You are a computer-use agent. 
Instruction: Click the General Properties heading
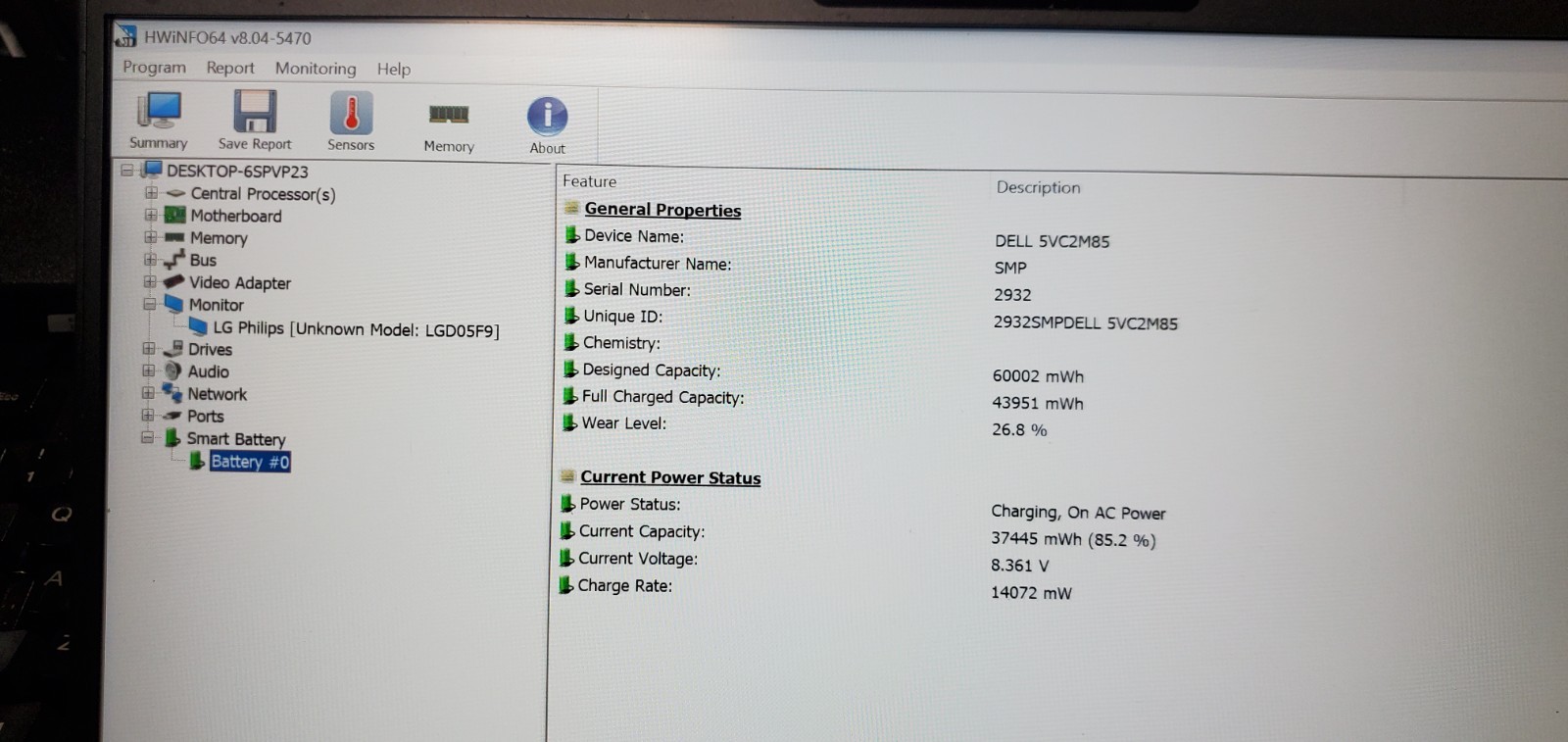pos(662,210)
